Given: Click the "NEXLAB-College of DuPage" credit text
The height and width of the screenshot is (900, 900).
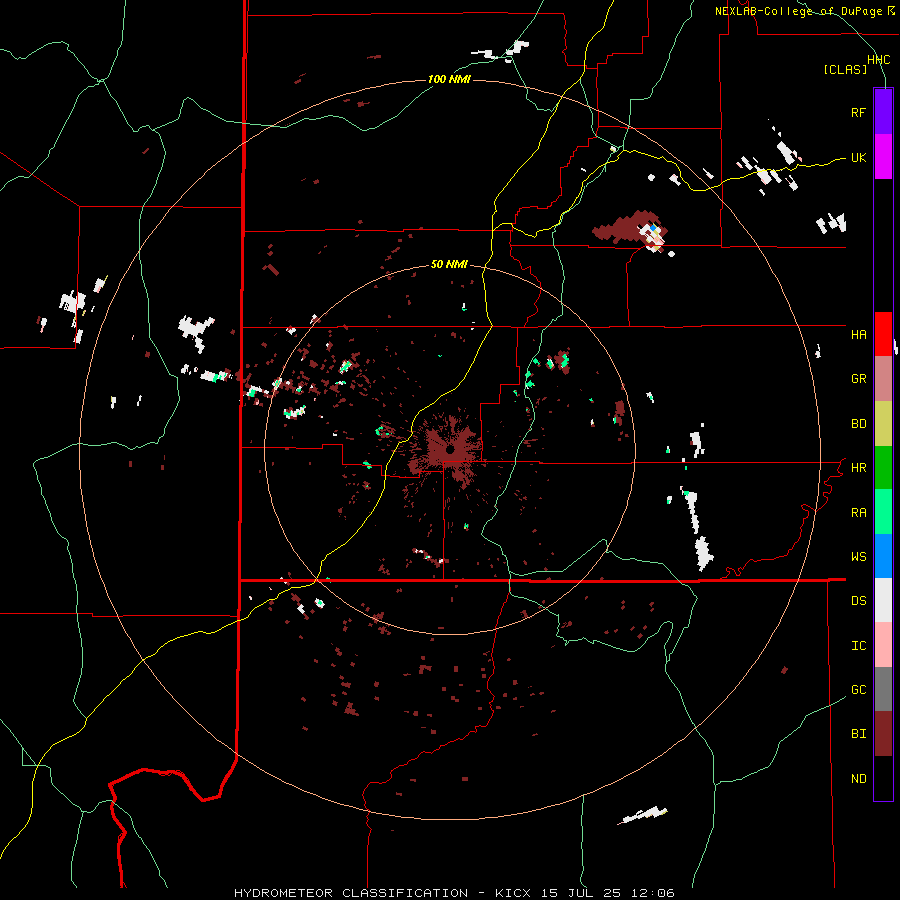Looking at the screenshot, I should 798,11.
